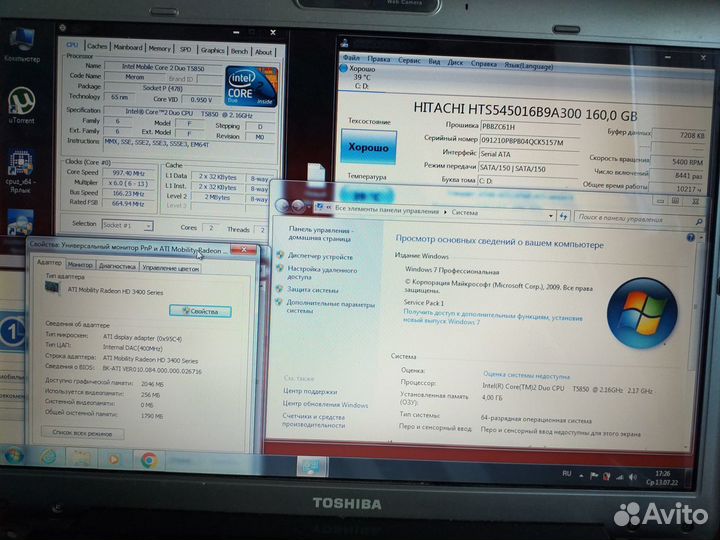This screenshot has height=540, width=720.
Task: Open the Настройка удаленного доступа link
Action: [322, 273]
